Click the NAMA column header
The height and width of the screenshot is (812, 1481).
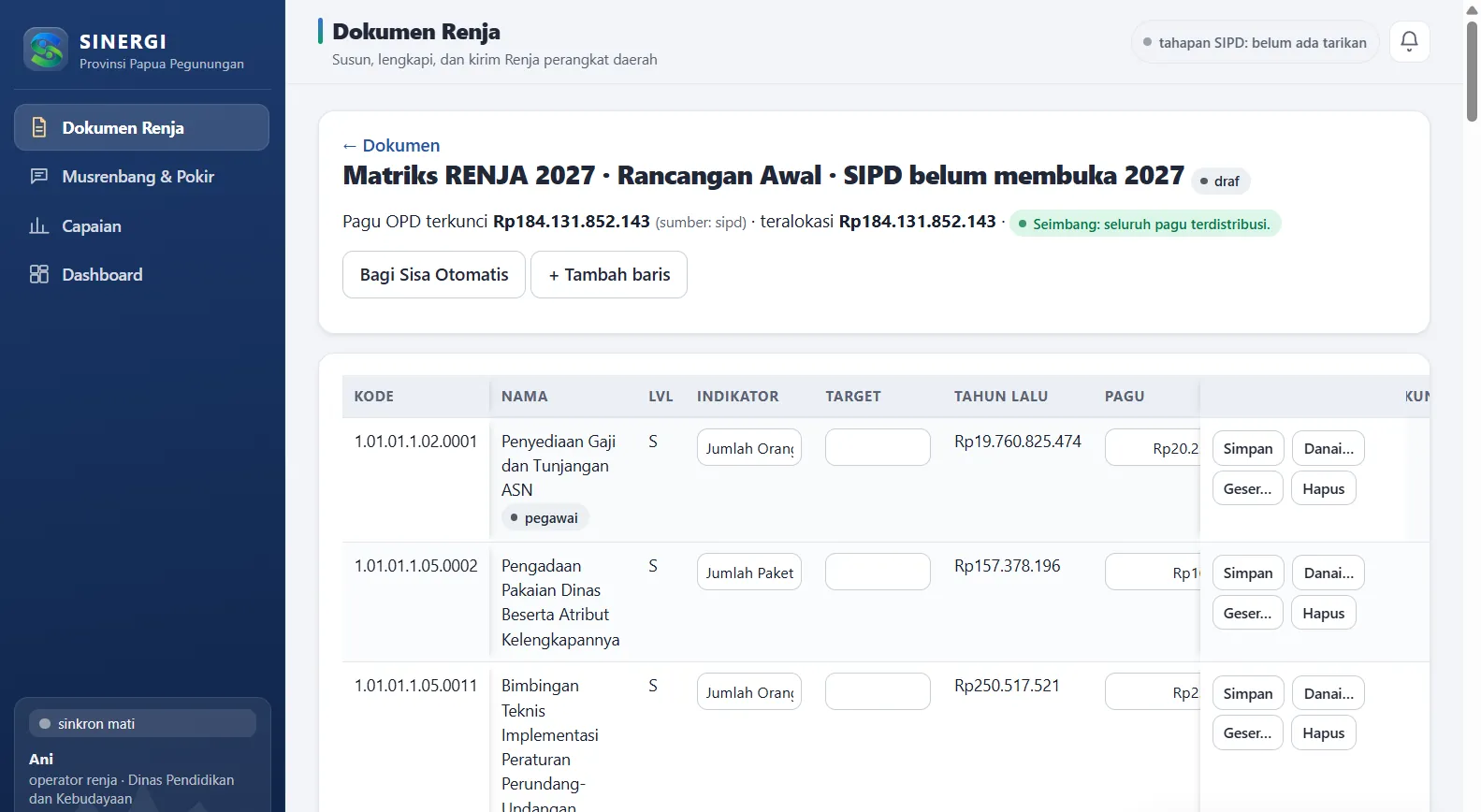tap(524, 396)
